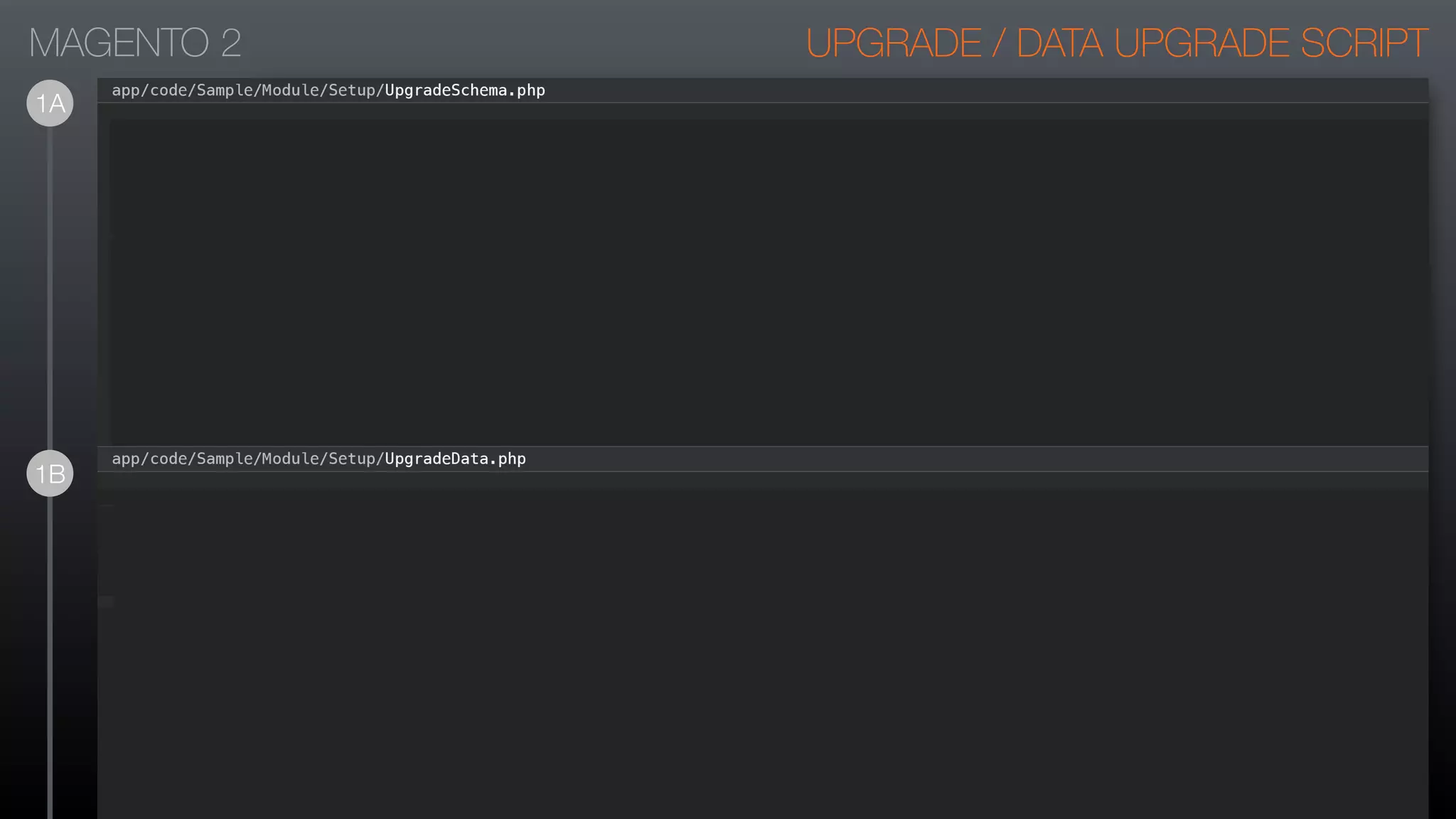Click the MAGENTO 2 title text

(135, 43)
